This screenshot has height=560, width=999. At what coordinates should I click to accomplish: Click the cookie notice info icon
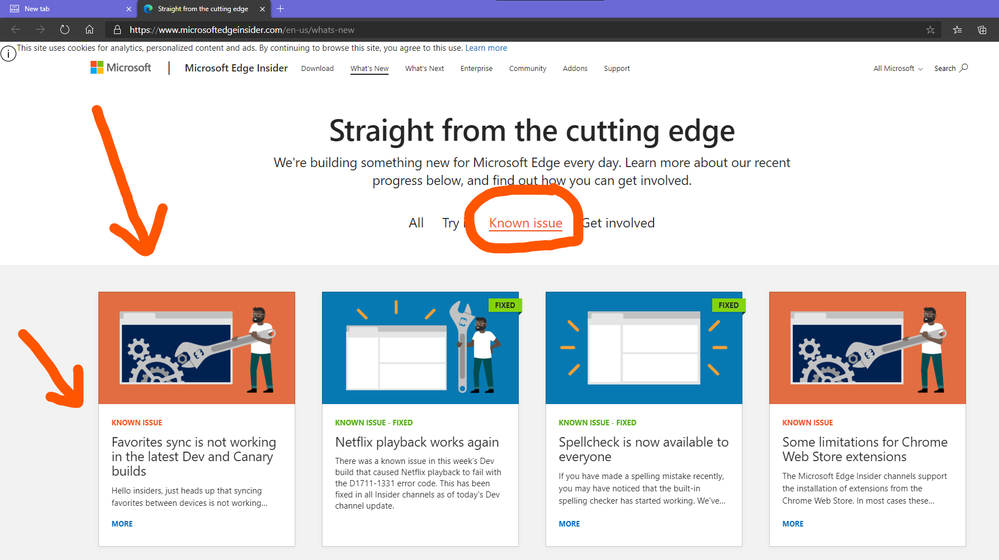coord(8,54)
